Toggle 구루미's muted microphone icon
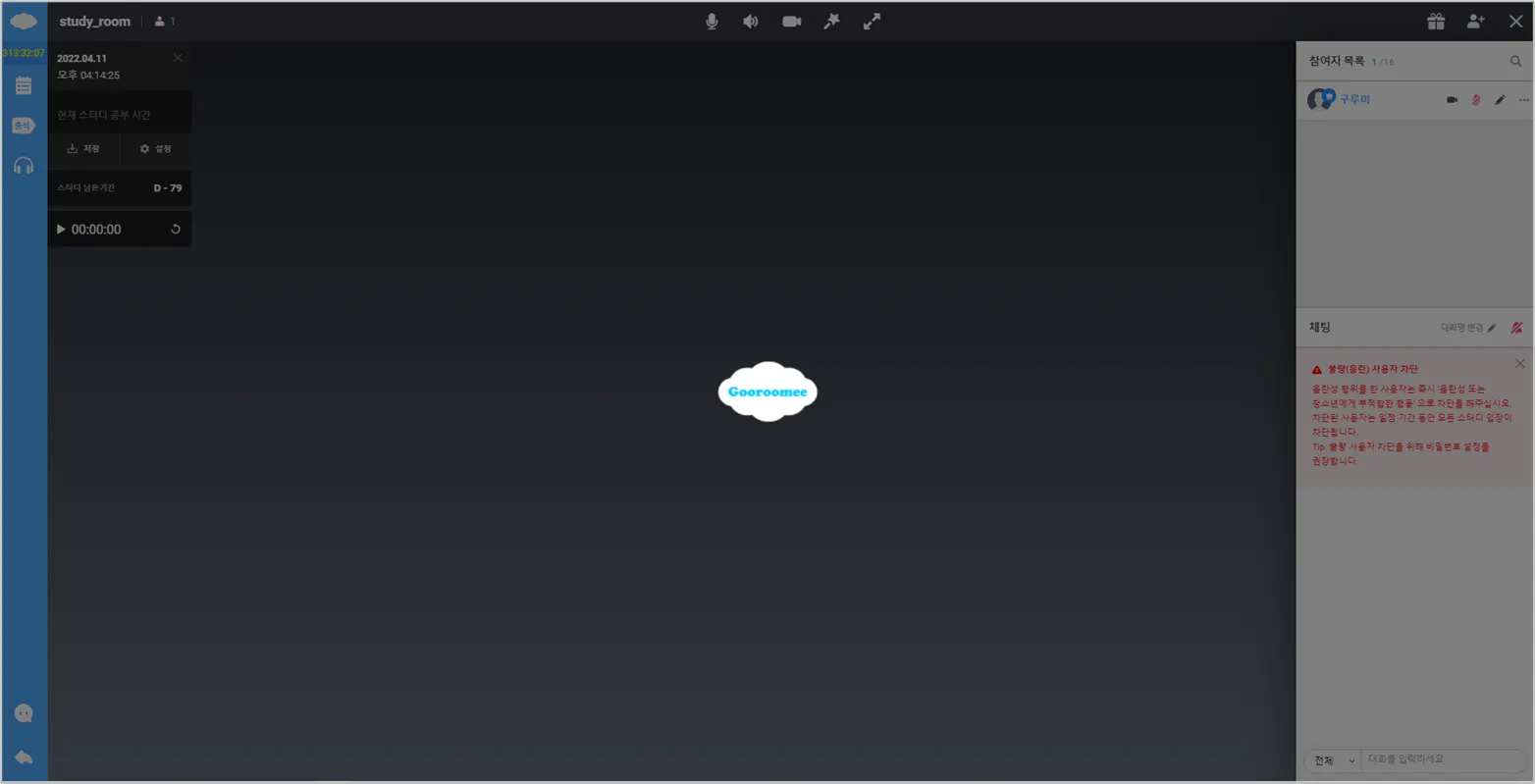 pos(1476,100)
